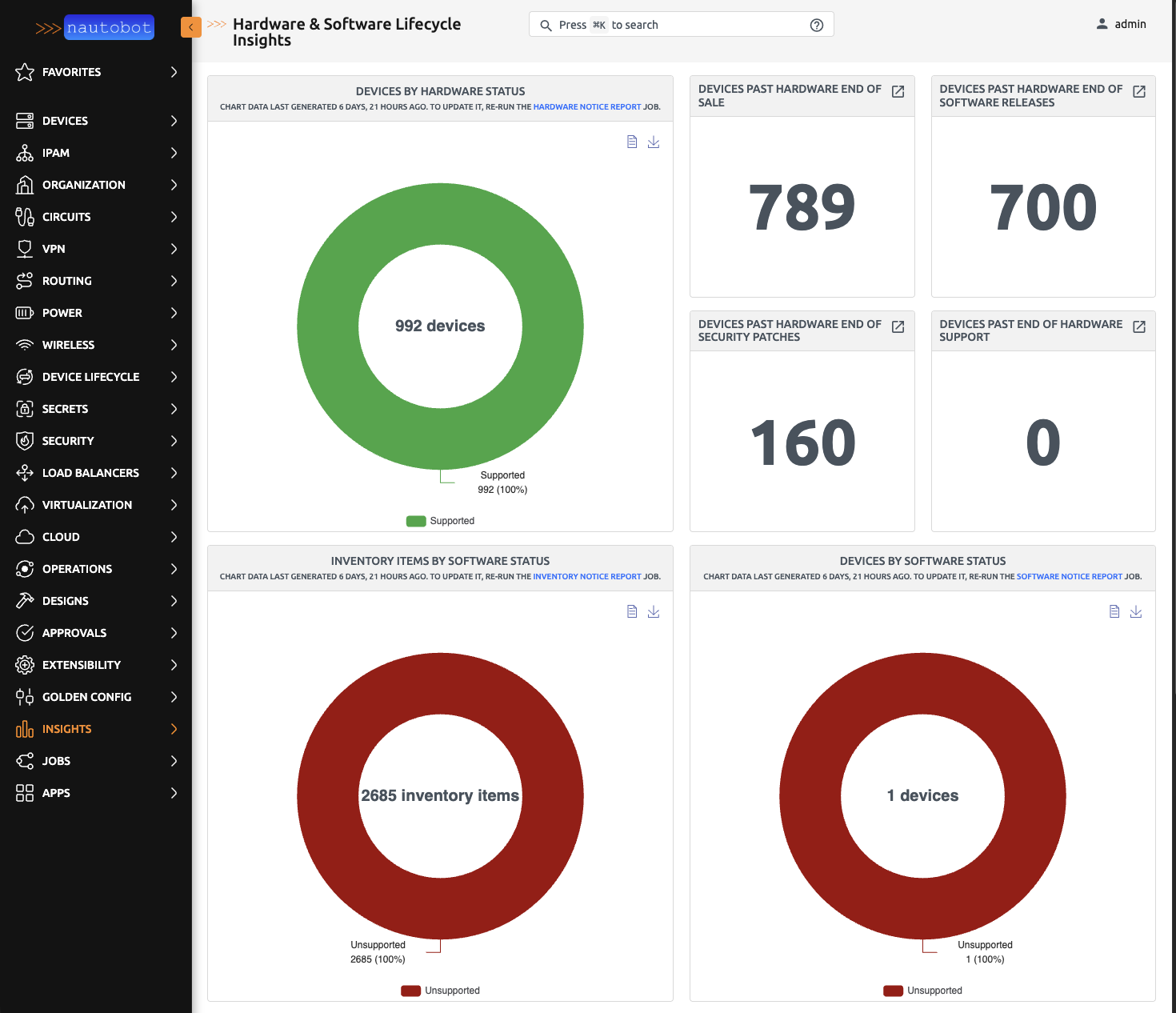Toggle Unsupported legend in inventory items chart
The image size is (1176, 1013).
pyautogui.click(x=441, y=991)
